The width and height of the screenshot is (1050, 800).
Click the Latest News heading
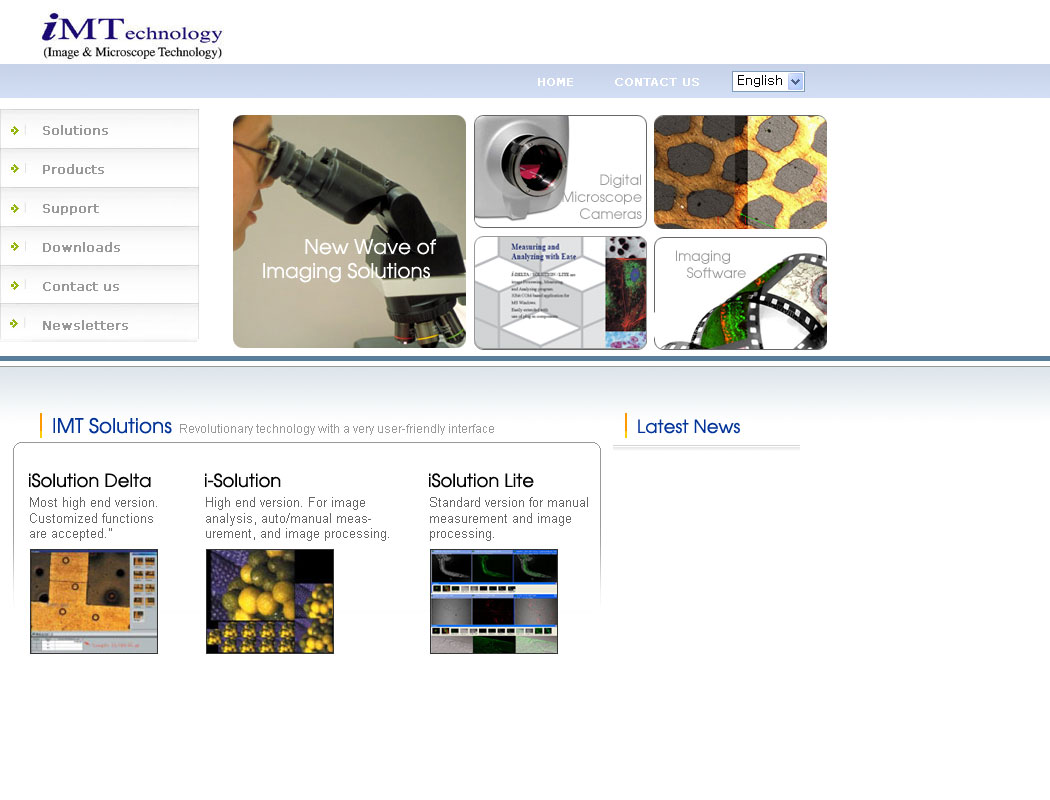[688, 427]
